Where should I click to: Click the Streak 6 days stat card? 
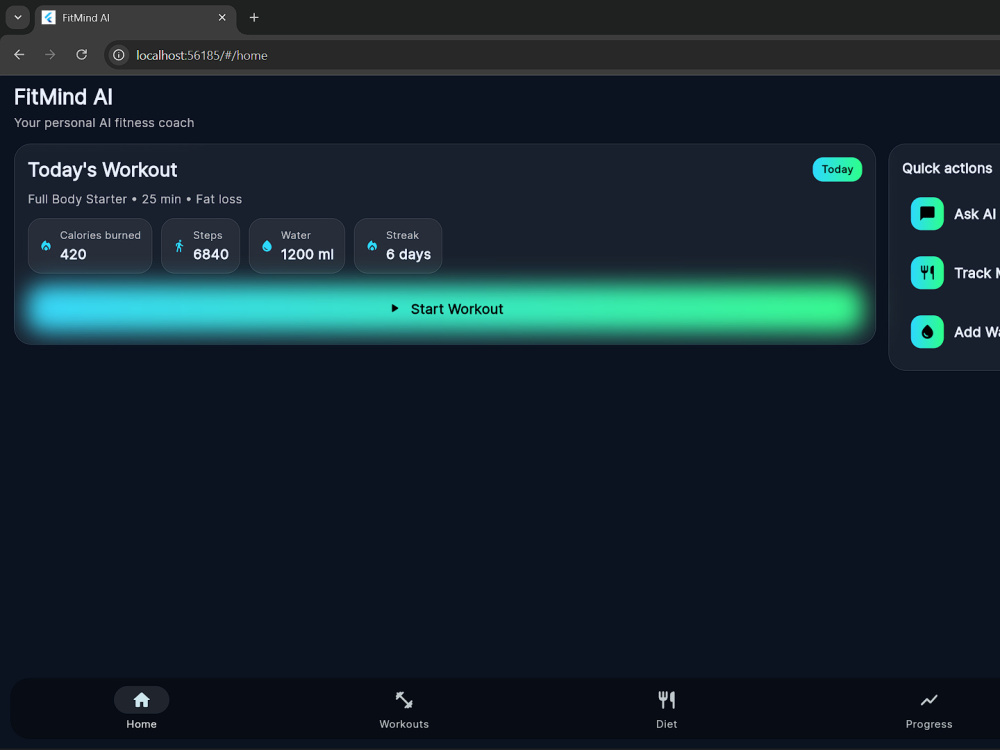(x=398, y=246)
